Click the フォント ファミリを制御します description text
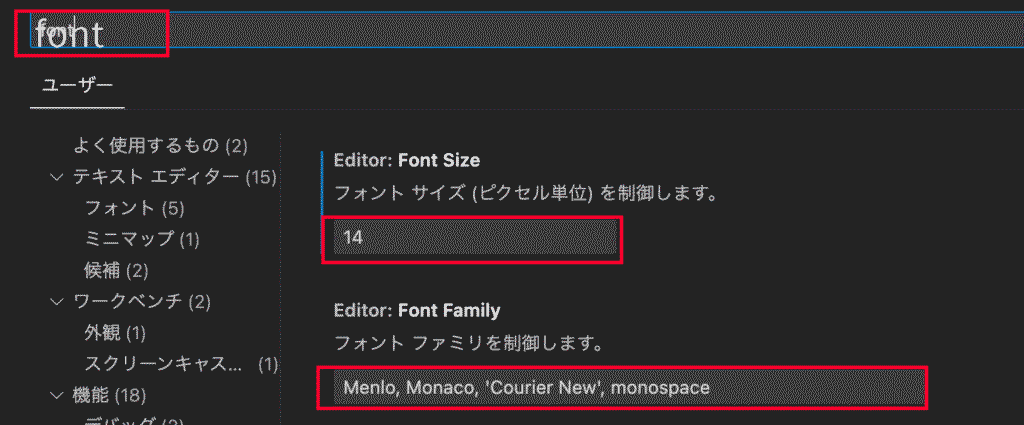Screen dimensions: 1024x425 [x=469, y=344]
